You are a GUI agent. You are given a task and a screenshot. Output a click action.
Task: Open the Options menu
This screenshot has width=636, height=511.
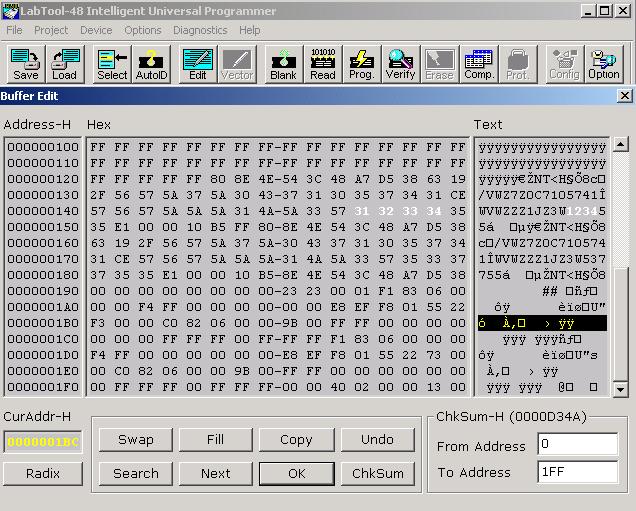(x=143, y=30)
